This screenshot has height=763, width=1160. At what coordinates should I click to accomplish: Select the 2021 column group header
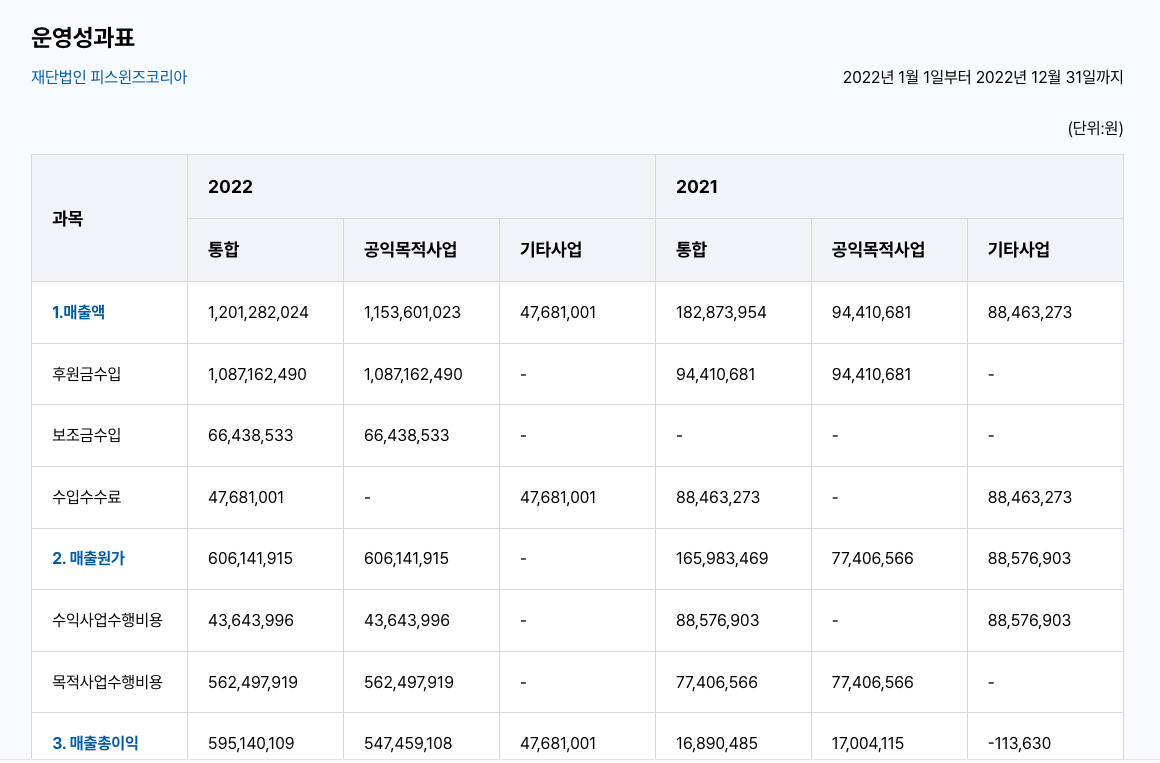697,187
